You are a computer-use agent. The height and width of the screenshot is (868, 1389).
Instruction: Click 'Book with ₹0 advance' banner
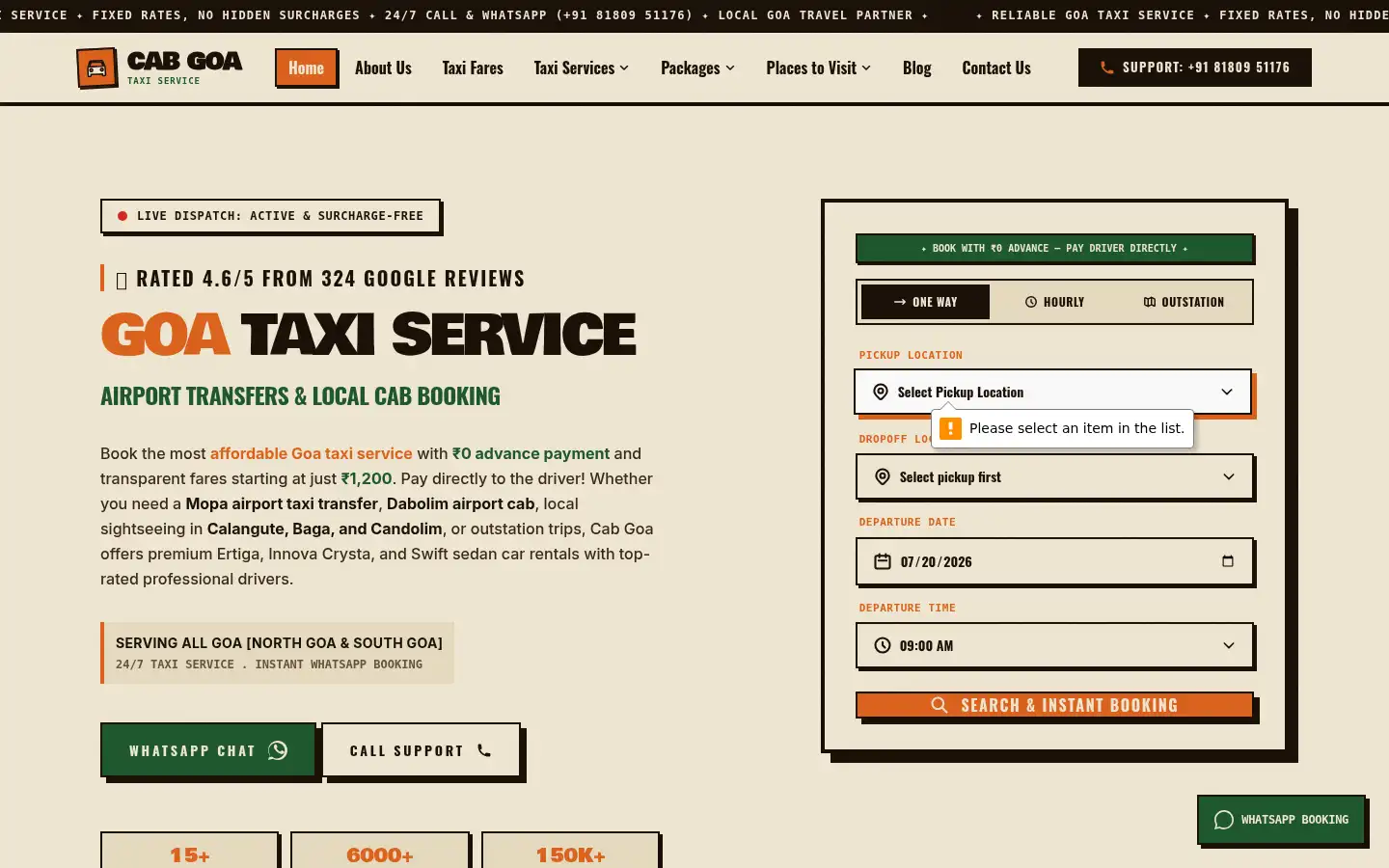pyautogui.click(x=1054, y=248)
